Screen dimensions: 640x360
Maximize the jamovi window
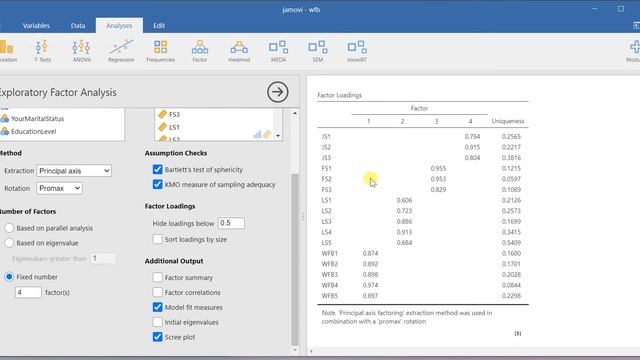click(621, 9)
